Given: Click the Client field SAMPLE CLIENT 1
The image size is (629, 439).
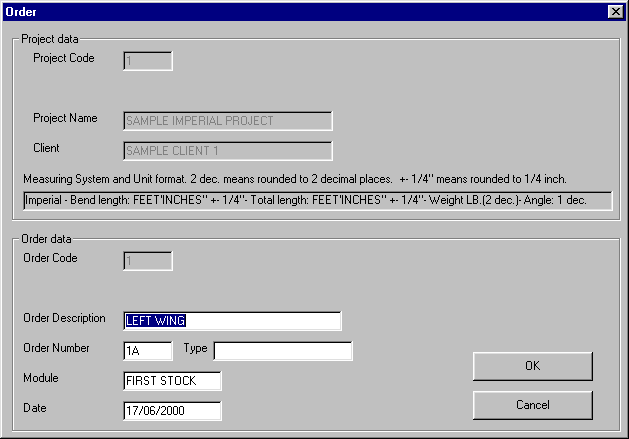Looking at the screenshot, I should point(227,151).
